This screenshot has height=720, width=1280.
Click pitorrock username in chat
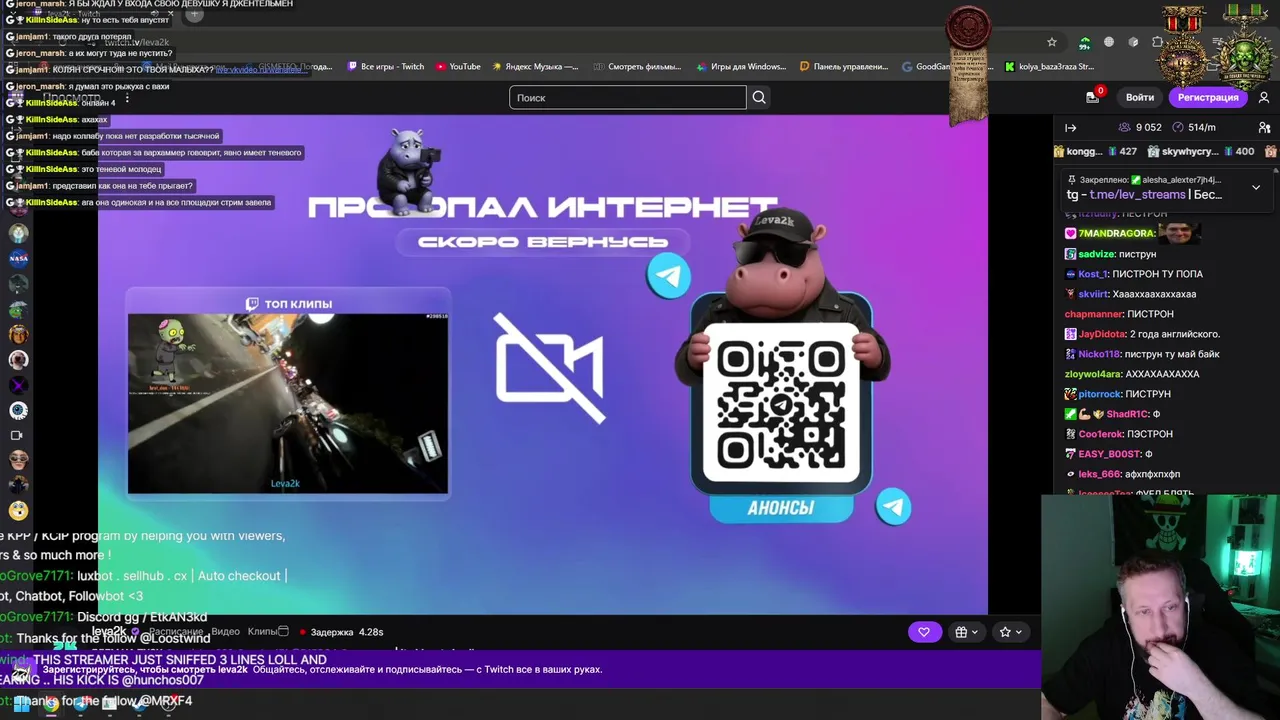click(1099, 394)
